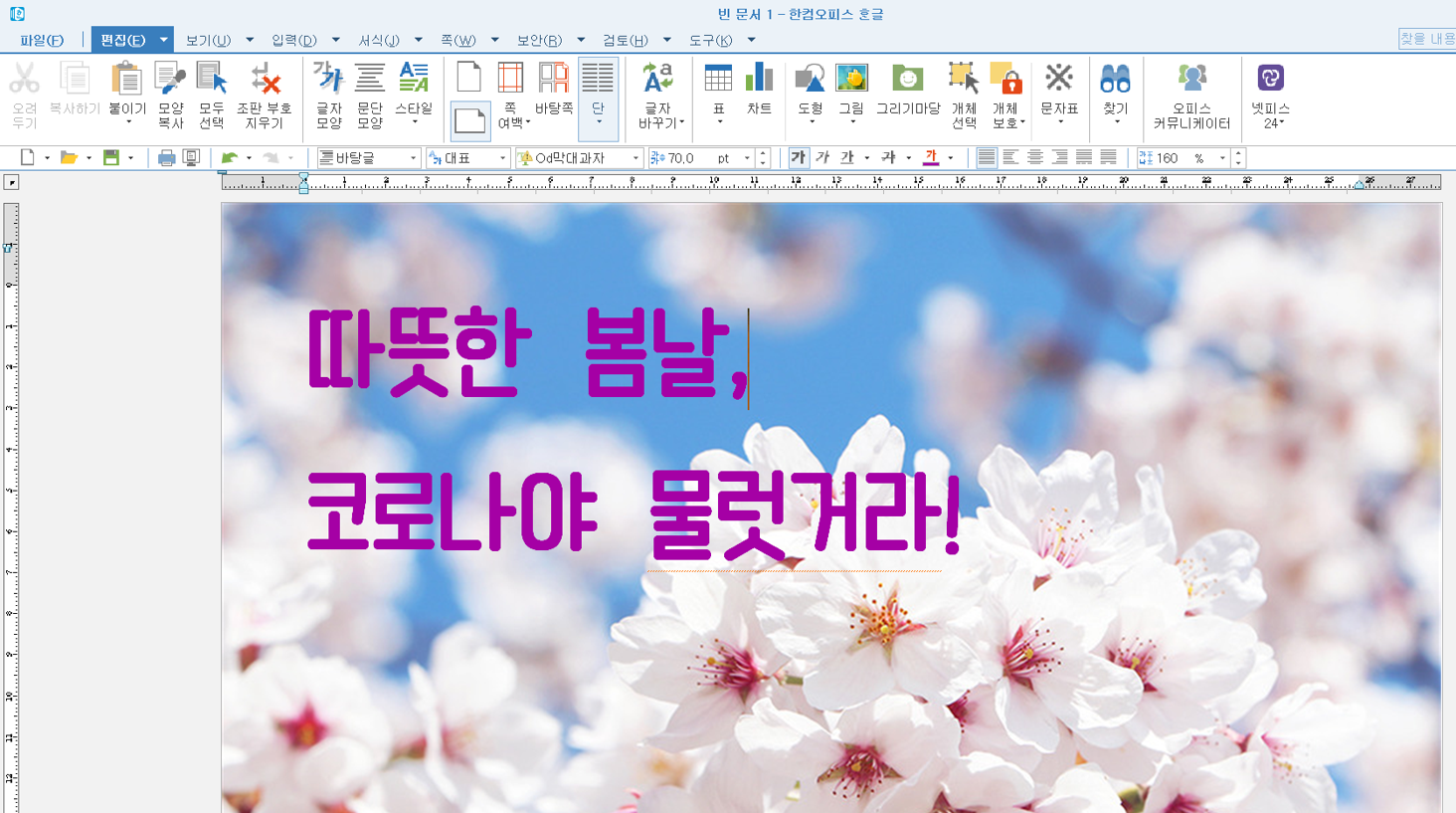This screenshot has height=813, width=1456.
Task: Open the 바탕글 style dropdown
Action: point(369,157)
